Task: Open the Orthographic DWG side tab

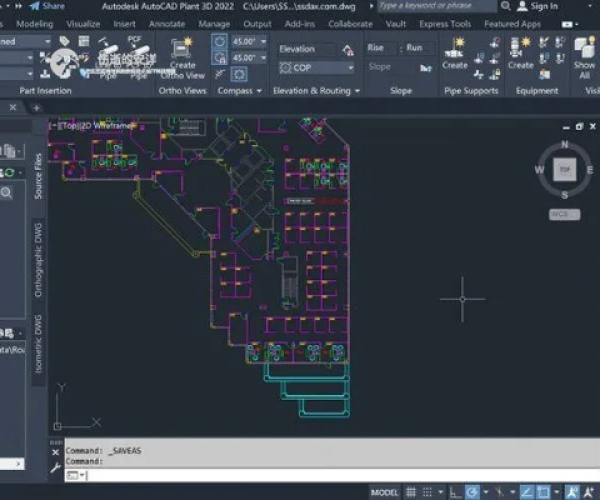Action: pyautogui.click(x=39, y=260)
